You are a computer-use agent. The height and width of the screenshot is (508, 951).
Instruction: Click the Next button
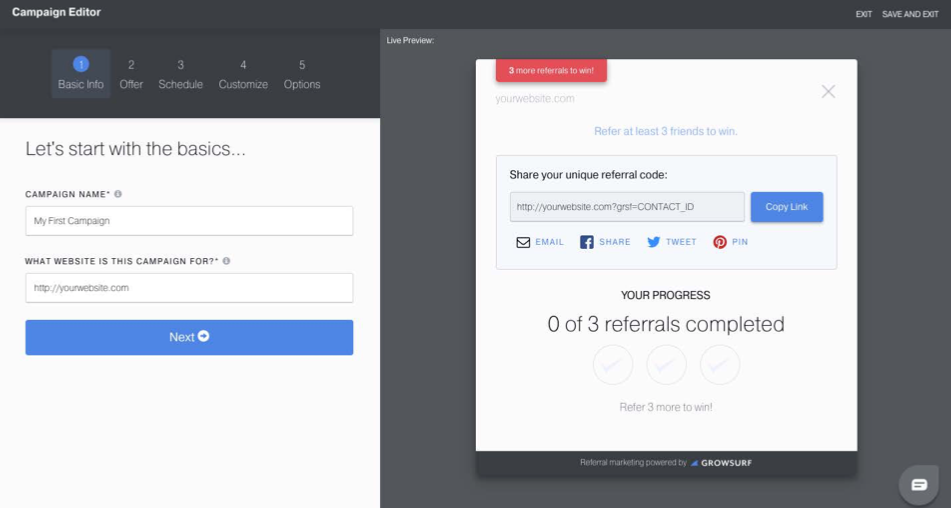coord(189,337)
